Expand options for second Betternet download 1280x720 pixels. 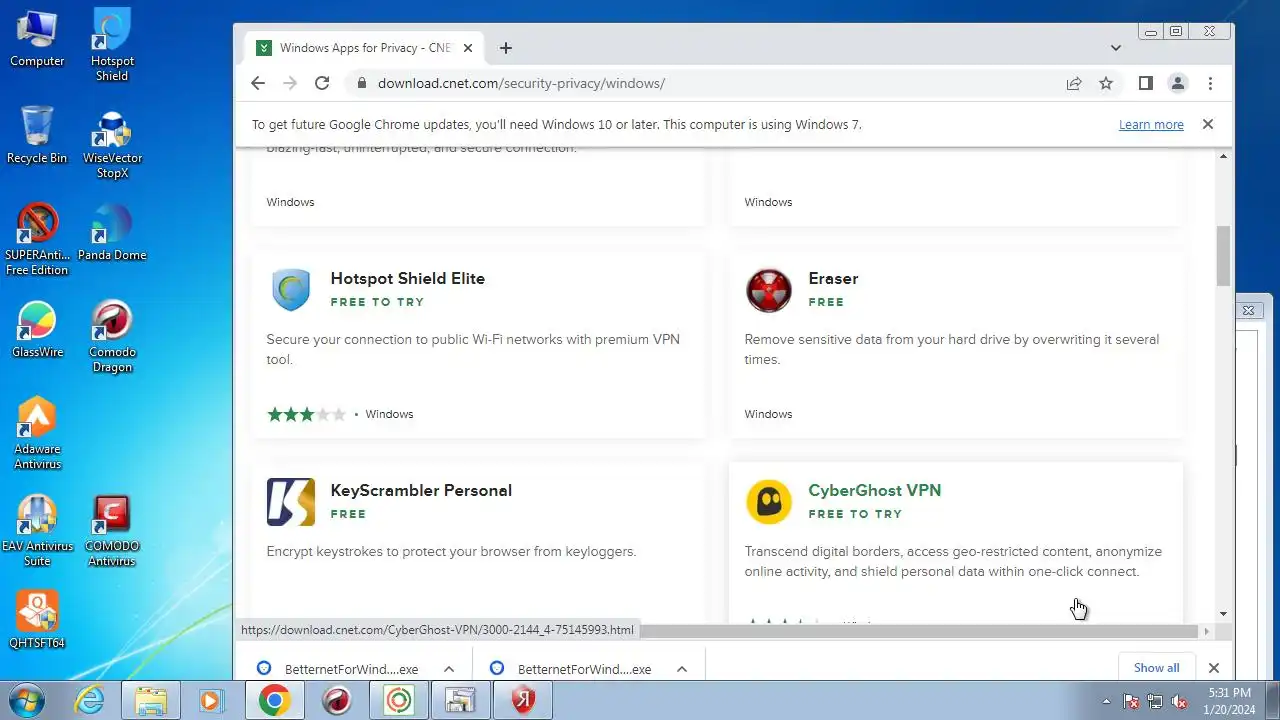pyautogui.click(x=682, y=669)
